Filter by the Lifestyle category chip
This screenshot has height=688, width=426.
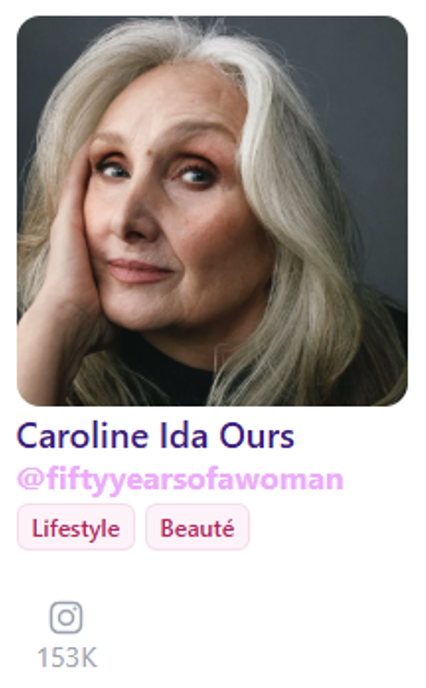76,527
